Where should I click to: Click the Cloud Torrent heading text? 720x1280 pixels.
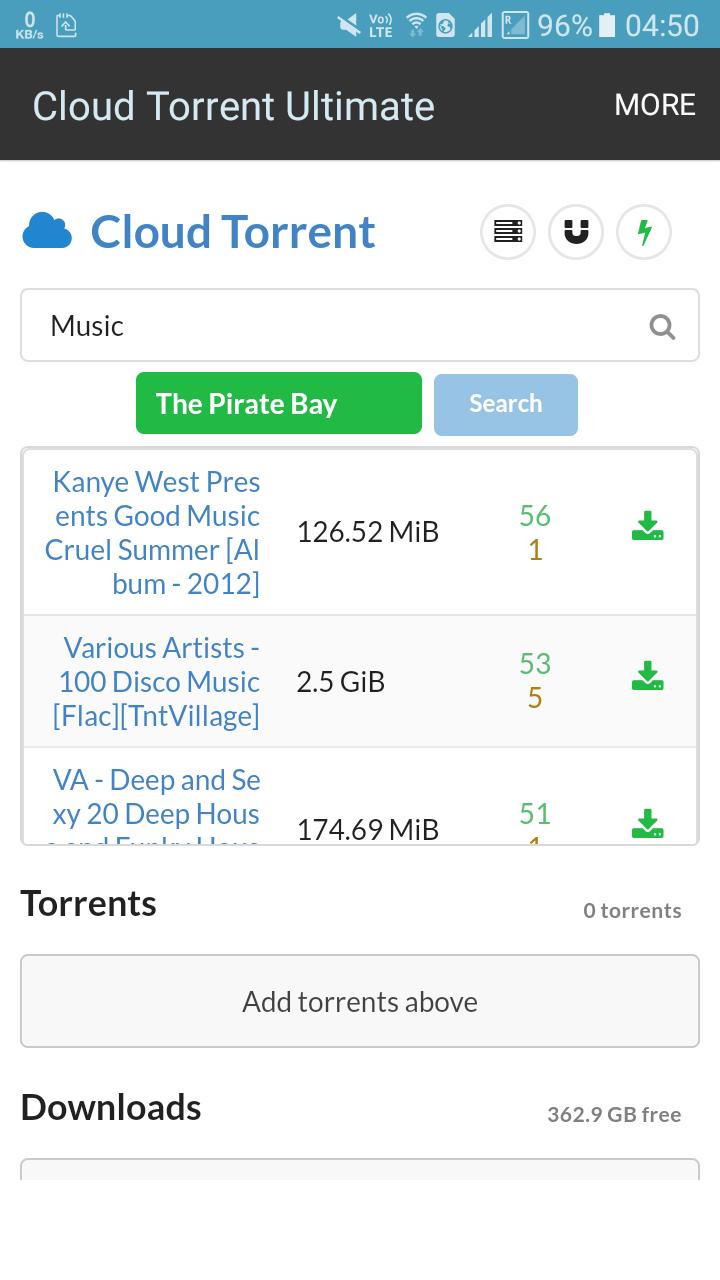coord(233,231)
